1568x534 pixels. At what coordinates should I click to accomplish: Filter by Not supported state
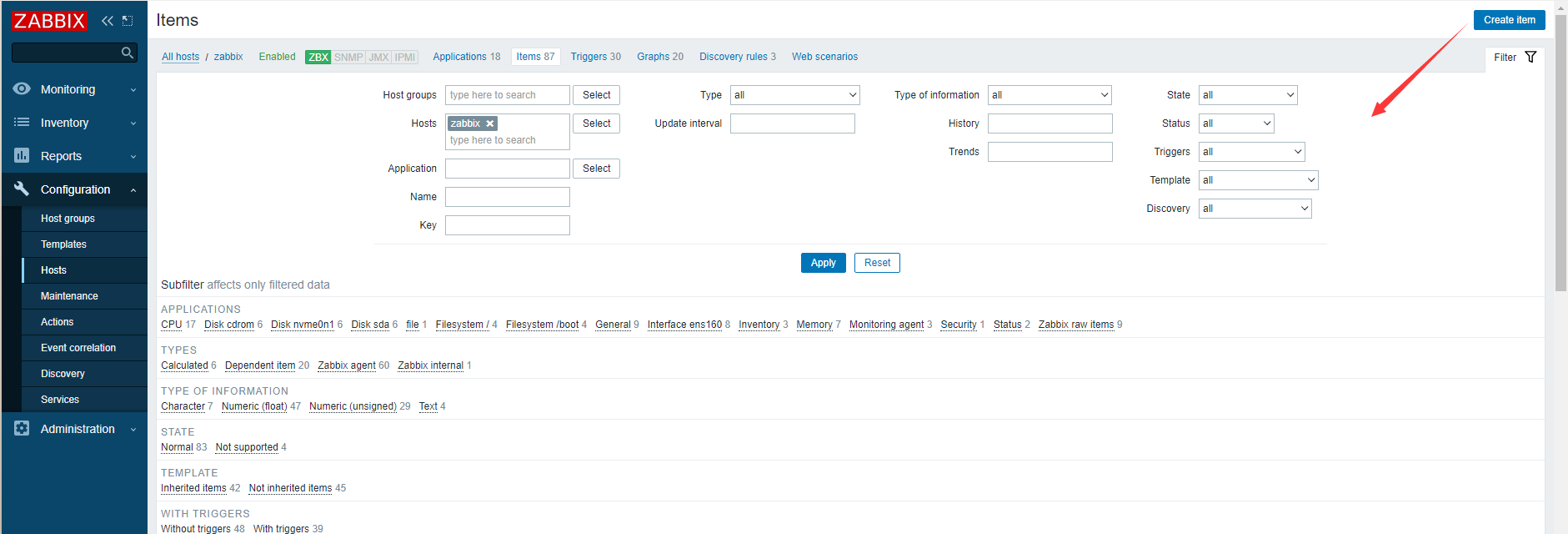click(247, 447)
